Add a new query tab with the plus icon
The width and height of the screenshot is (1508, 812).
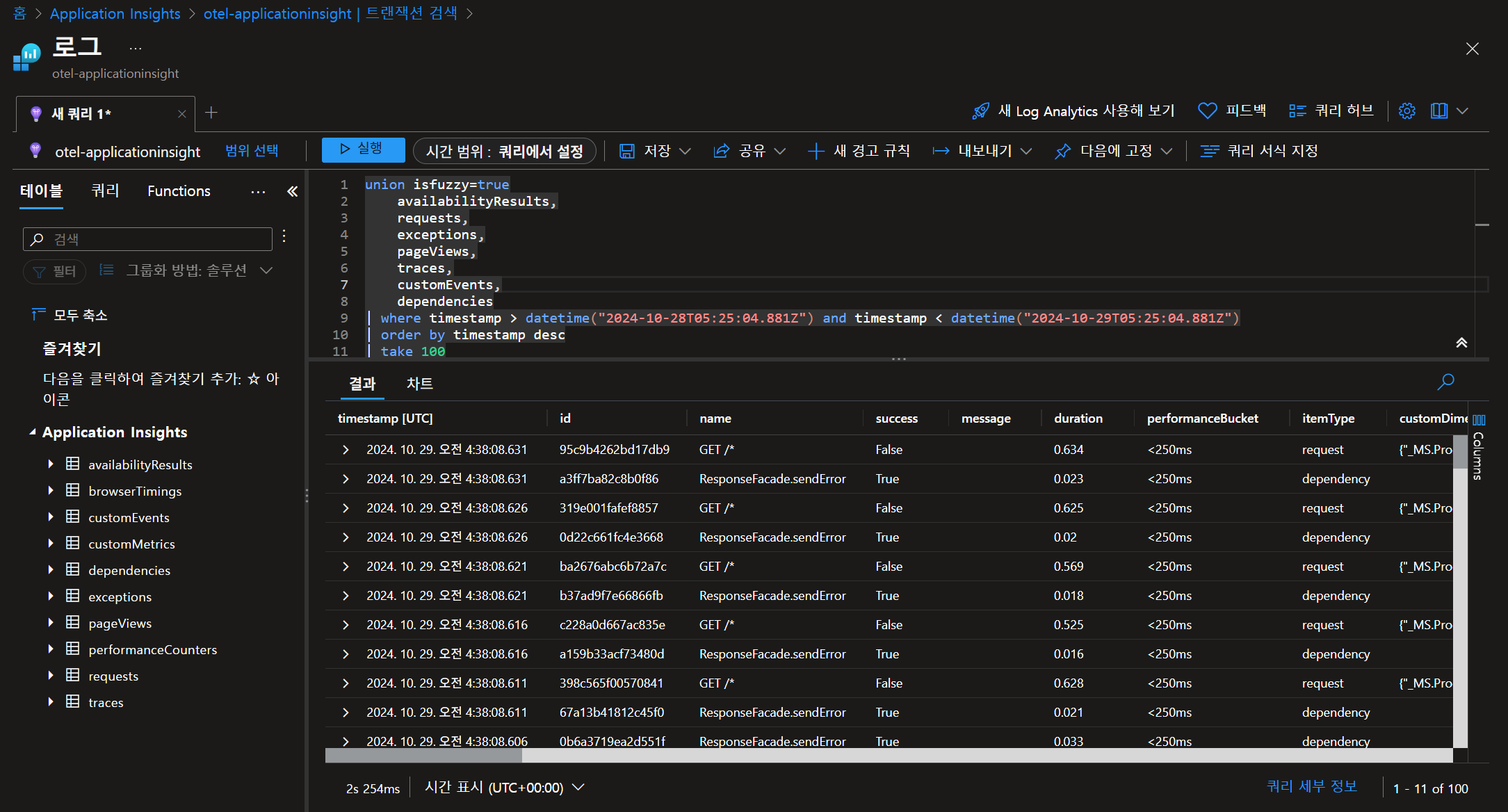pos(212,113)
